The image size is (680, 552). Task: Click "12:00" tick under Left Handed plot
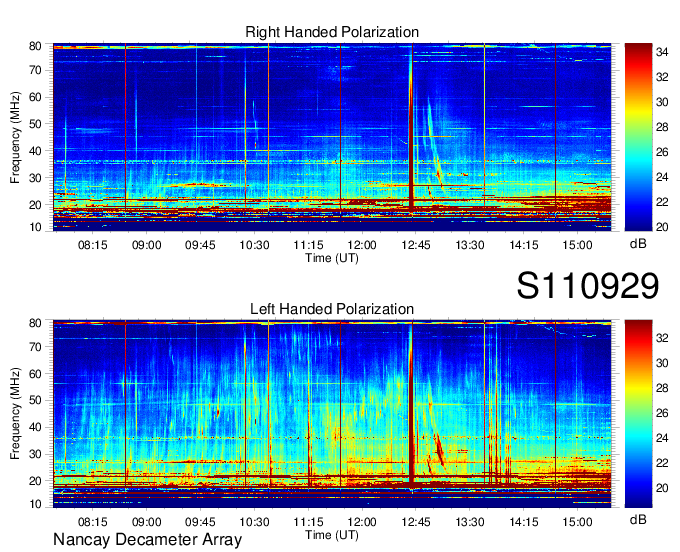(x=362, y=522)
